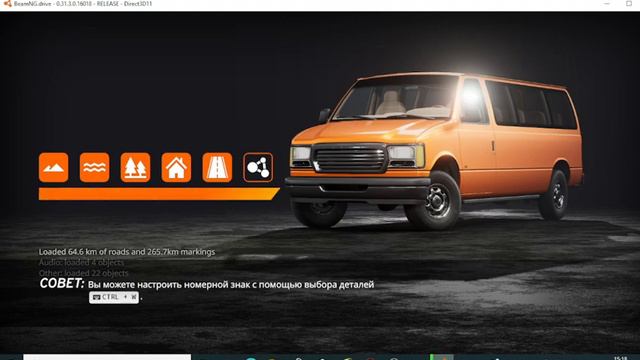Click the terrain mountain loading icon
Viewport: 640px width, 360px height.
pos(53,167)
